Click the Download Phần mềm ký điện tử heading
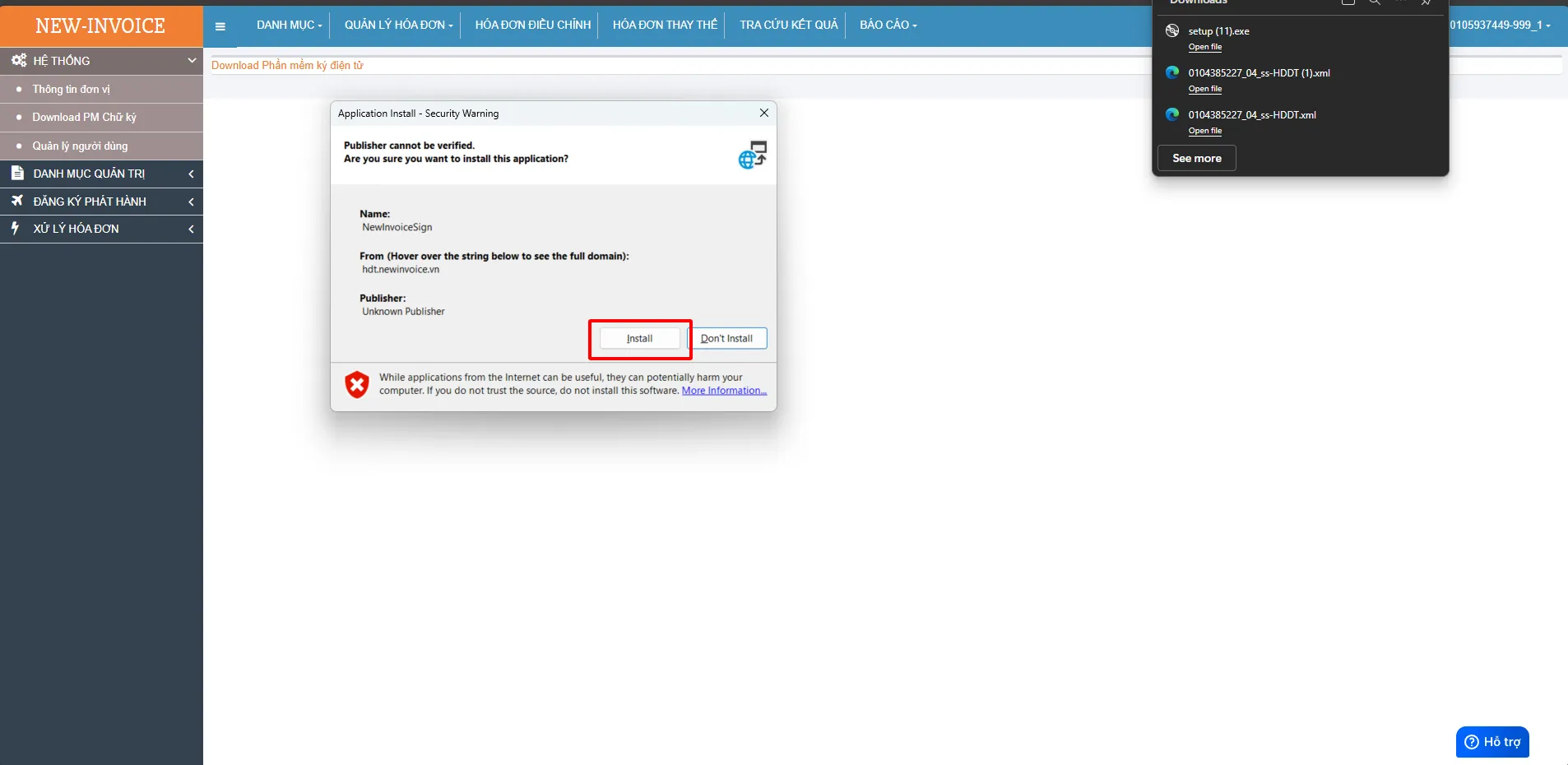 (287, 66)
